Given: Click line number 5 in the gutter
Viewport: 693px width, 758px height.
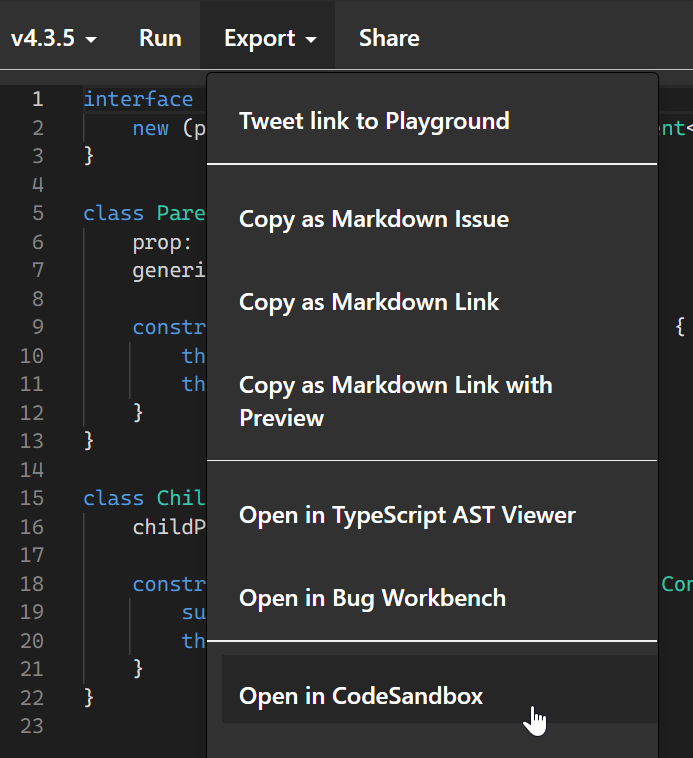Looking at the screenshot, I should coord(37,213).
